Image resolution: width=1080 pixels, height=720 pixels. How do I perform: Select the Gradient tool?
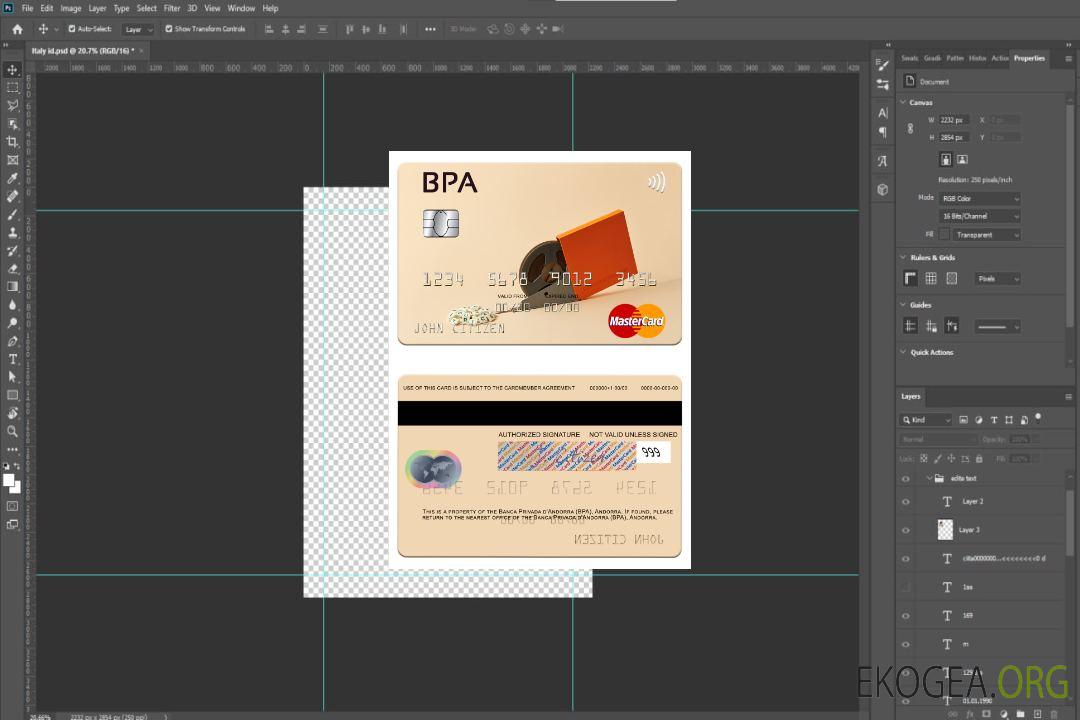tap(12, 287)
